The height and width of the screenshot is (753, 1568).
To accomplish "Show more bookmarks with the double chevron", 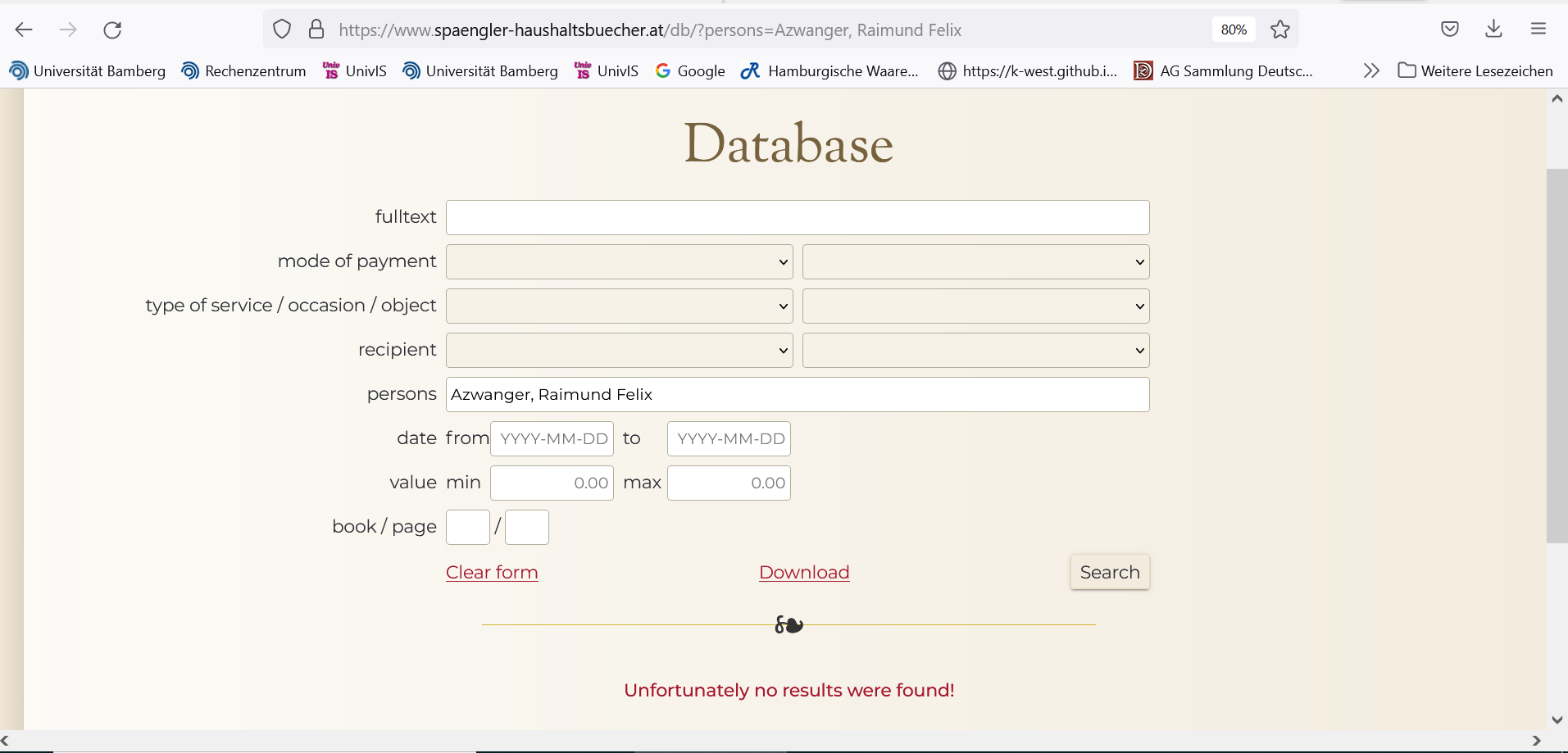I will [1371, 71].
